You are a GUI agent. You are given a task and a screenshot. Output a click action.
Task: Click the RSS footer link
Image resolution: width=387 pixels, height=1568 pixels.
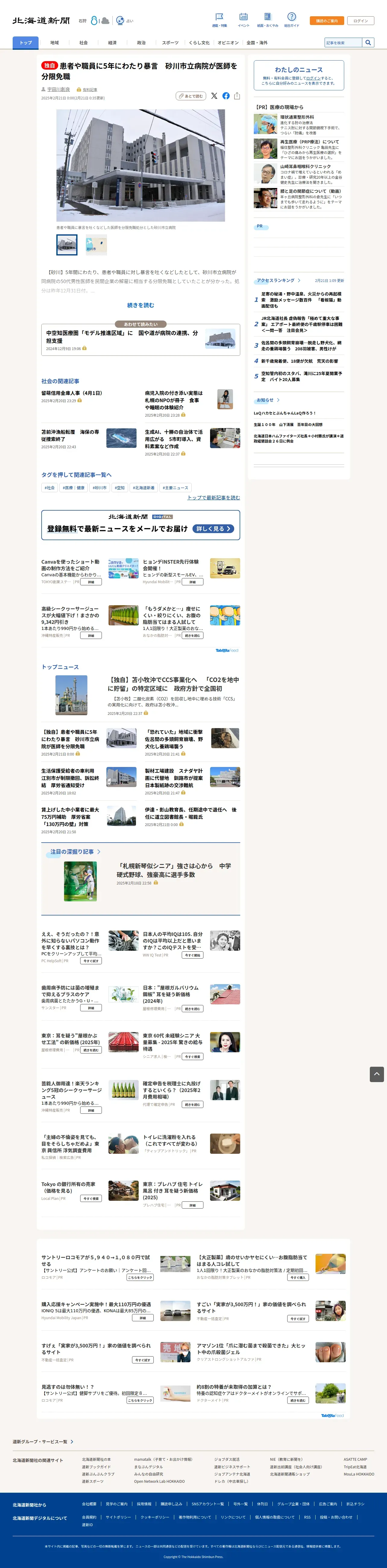(x=307, y=1517)
